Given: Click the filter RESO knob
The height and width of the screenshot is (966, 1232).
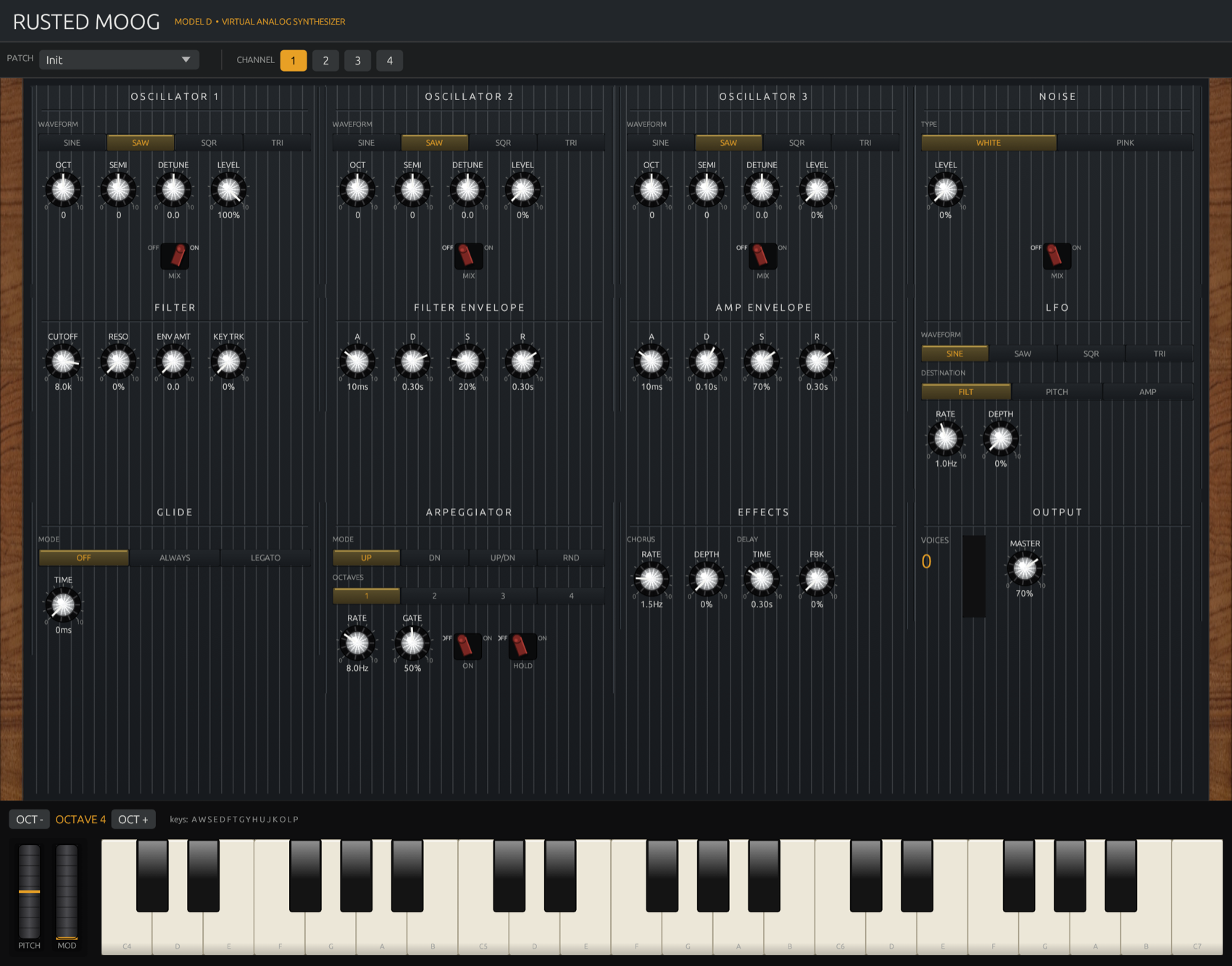Looking at the screenshot, I should (x=118, y=362).
